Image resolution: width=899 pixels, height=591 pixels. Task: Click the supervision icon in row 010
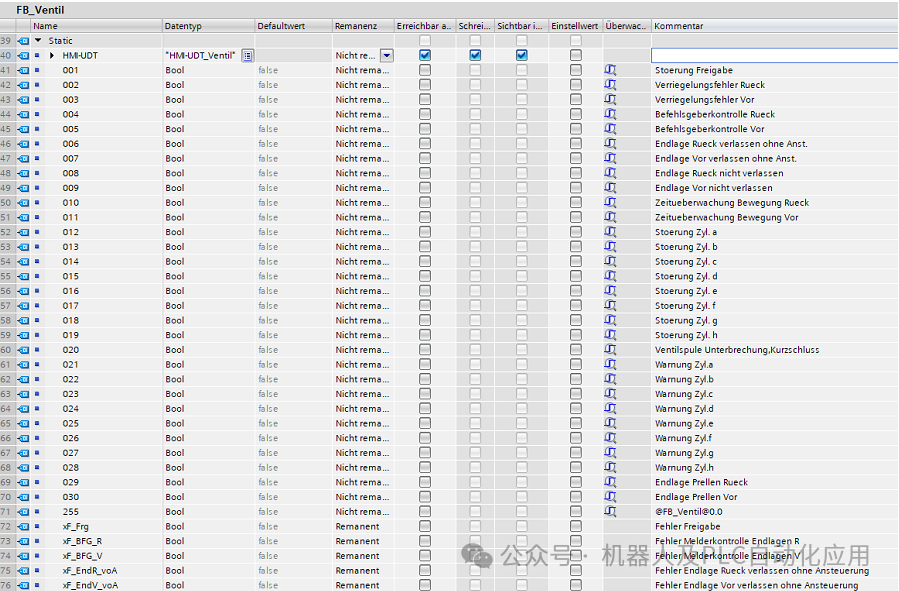point(610,203)
